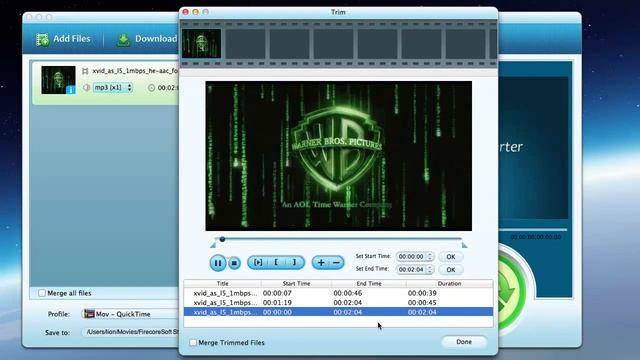This screenshot has height=360, width=640.
Task: Click the film clip icon before filename
Action: coord(85,71)
